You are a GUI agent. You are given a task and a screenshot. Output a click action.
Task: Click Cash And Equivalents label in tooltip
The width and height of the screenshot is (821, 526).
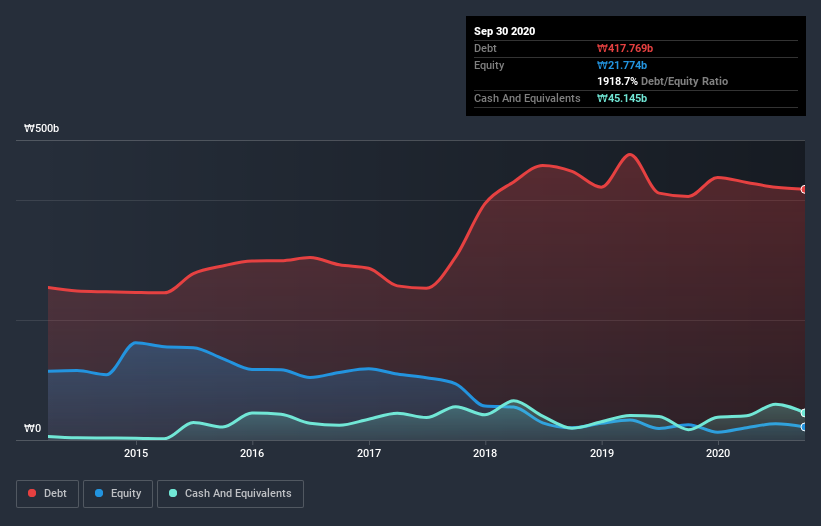pyautogui.click(x=527, y=98)
